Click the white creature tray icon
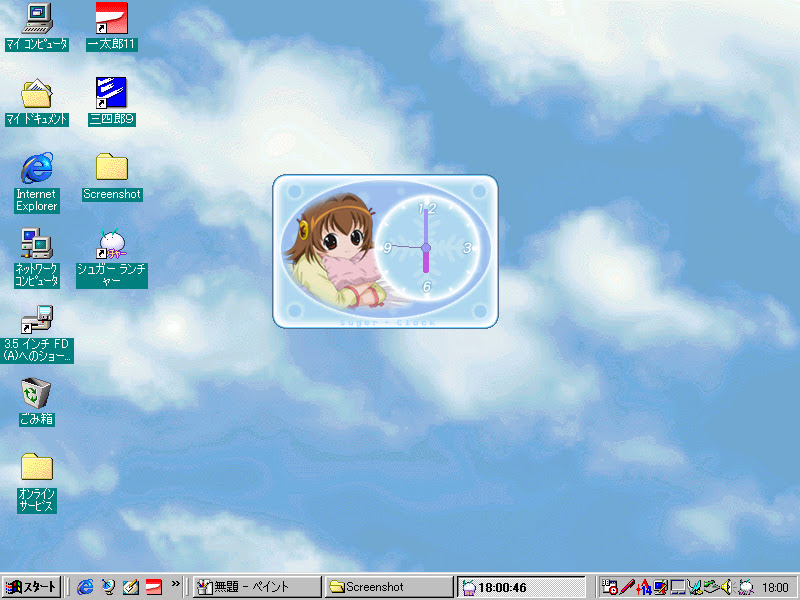This screenshot has height=600, width=800. [745, 587]
